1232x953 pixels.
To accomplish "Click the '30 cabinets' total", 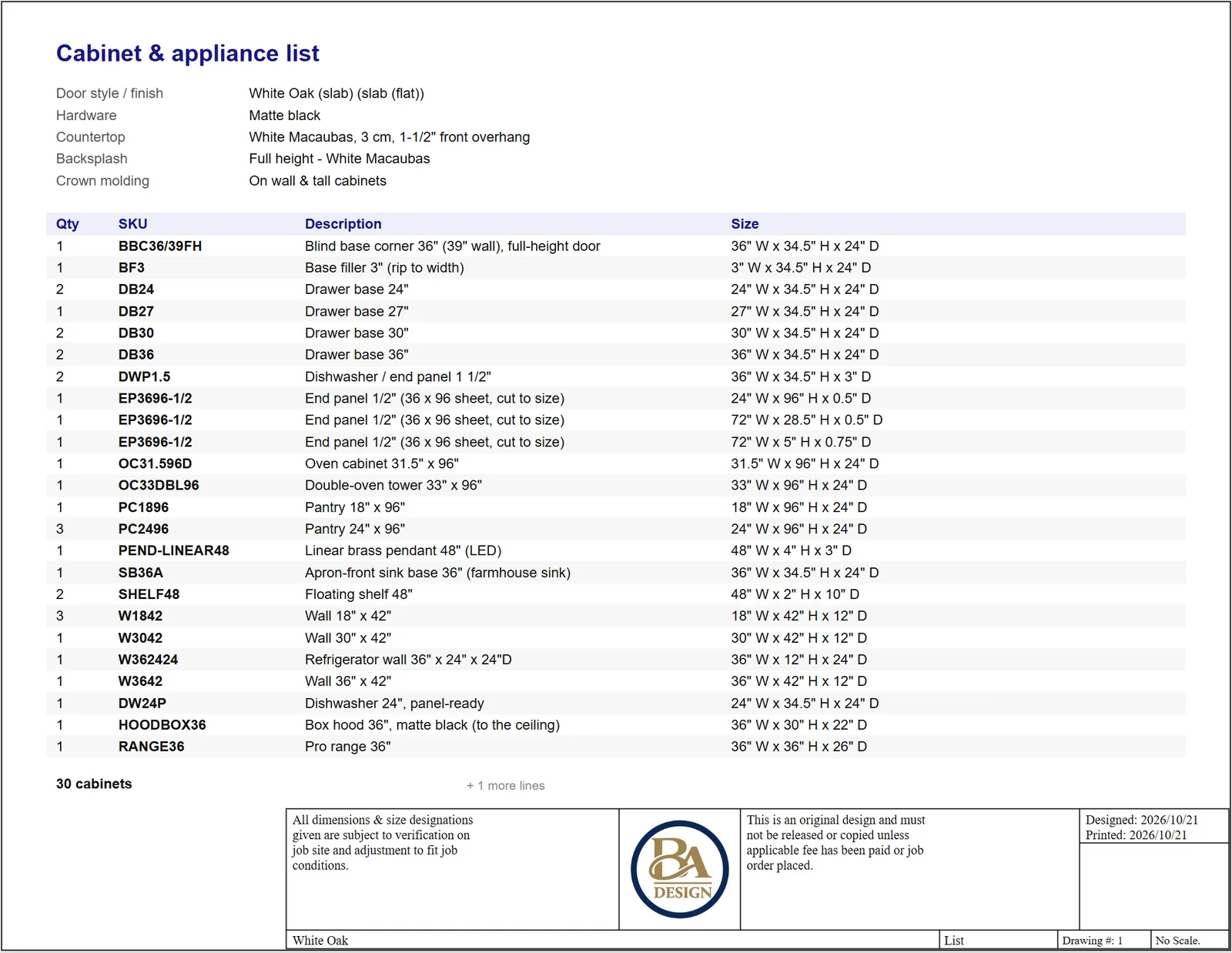I will pos(94,784).
